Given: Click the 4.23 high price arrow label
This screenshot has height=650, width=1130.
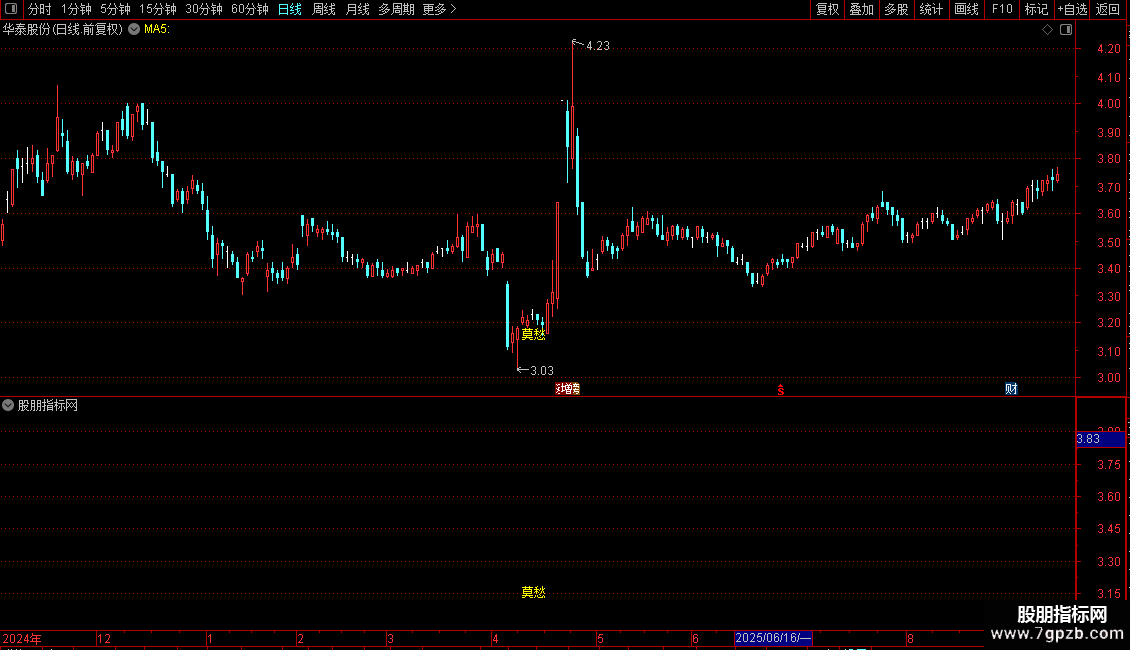Looking at the screenshot, I should [x=591, y=45].
